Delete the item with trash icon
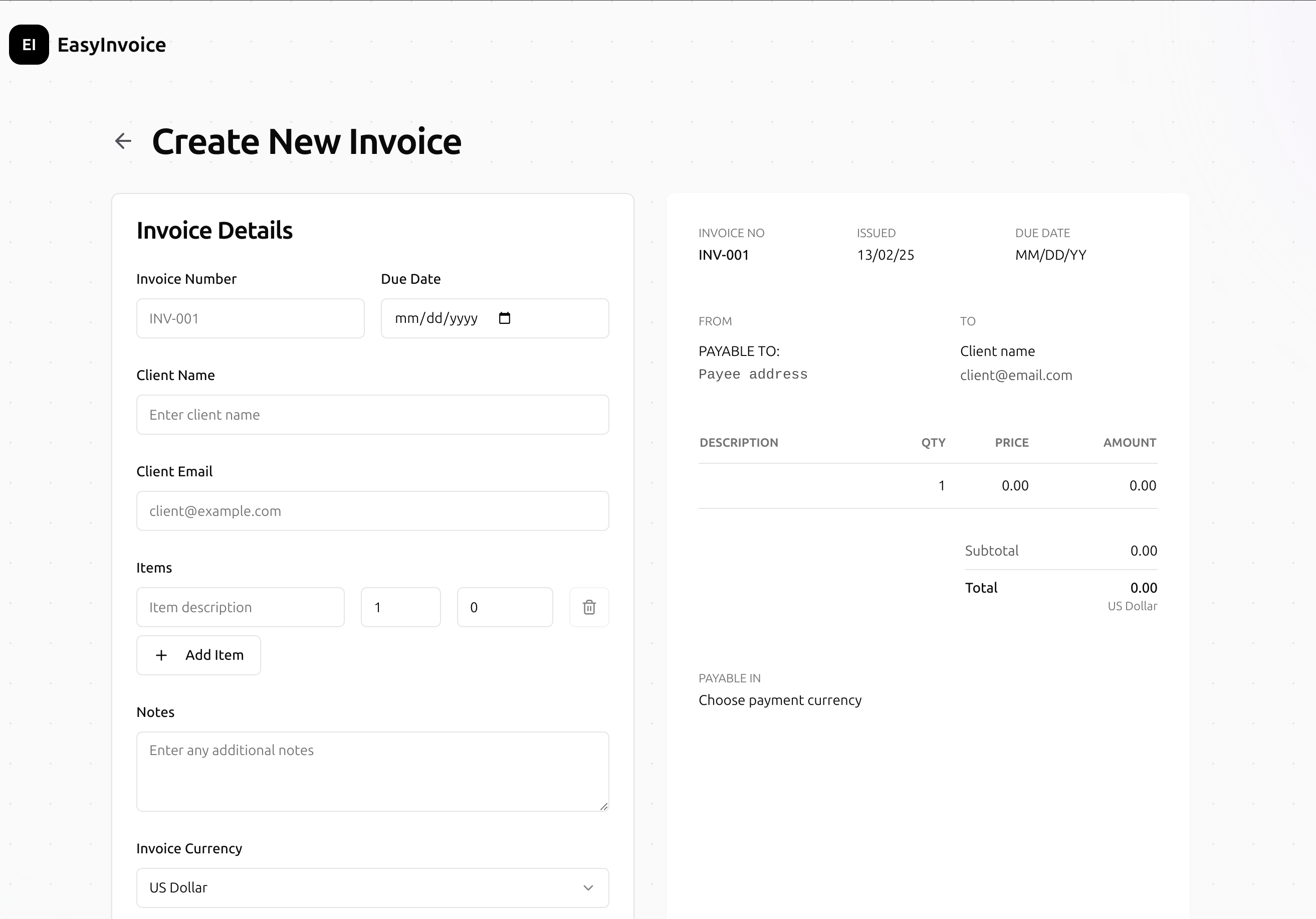Screen dimensions: 1316x919 [589, 607]
